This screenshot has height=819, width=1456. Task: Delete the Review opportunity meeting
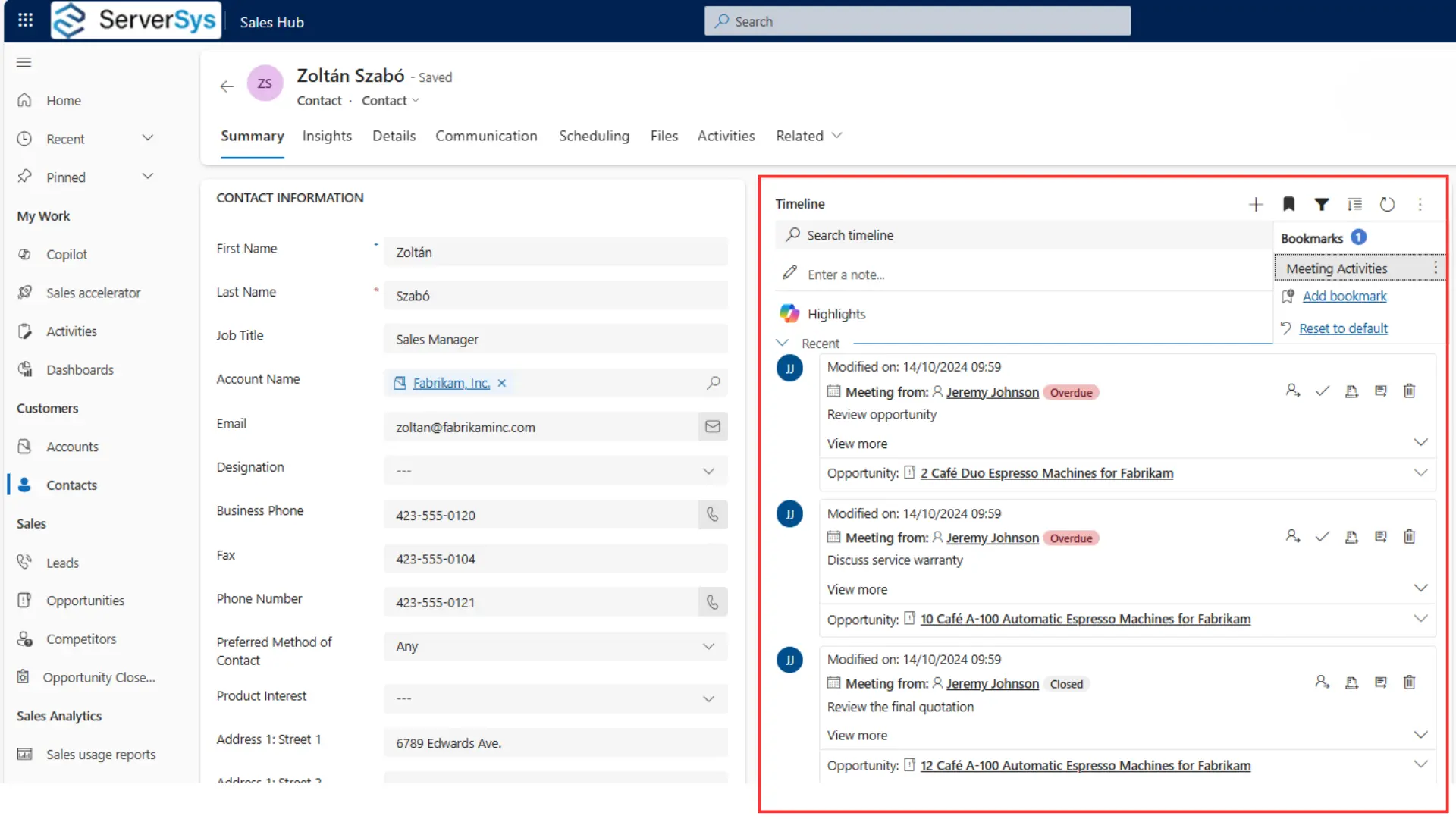[1410, 391]
